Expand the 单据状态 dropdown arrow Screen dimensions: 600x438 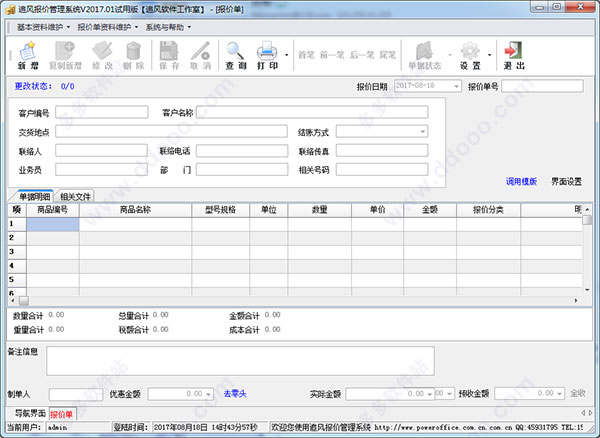coord(450,55)
